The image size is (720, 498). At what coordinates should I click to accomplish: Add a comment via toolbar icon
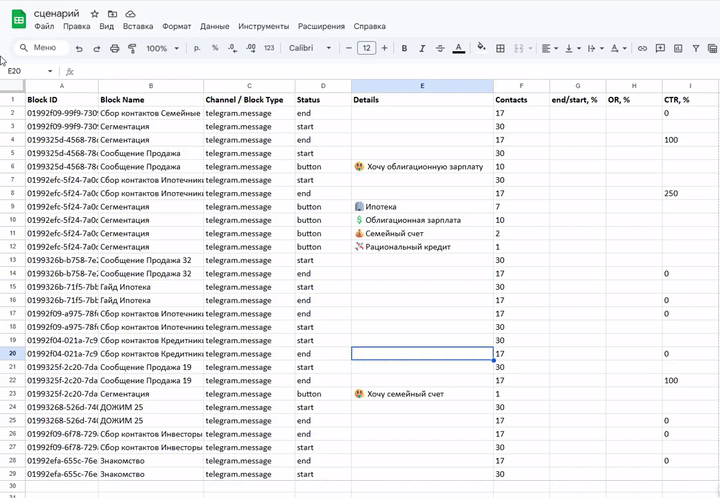pyautogui.click(x=659, y=48)
